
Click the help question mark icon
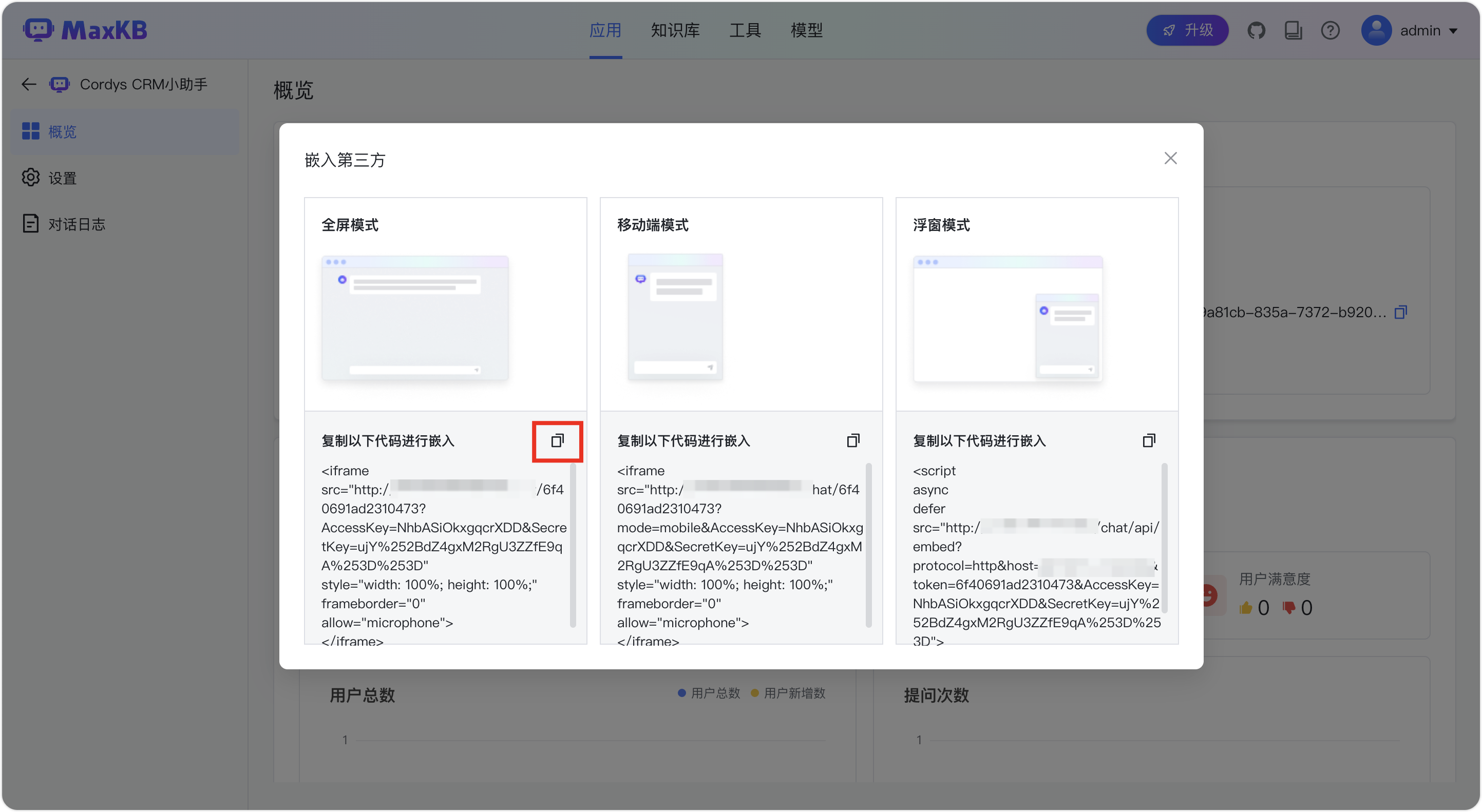point(1330,30)
